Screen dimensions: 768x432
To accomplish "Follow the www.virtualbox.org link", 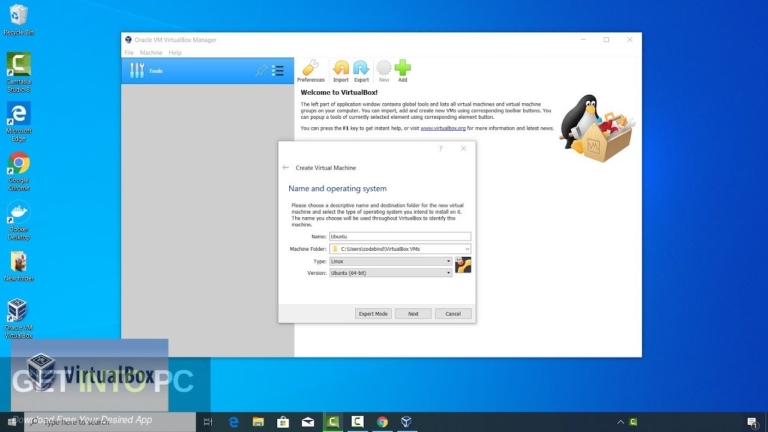I will (443, 128).
